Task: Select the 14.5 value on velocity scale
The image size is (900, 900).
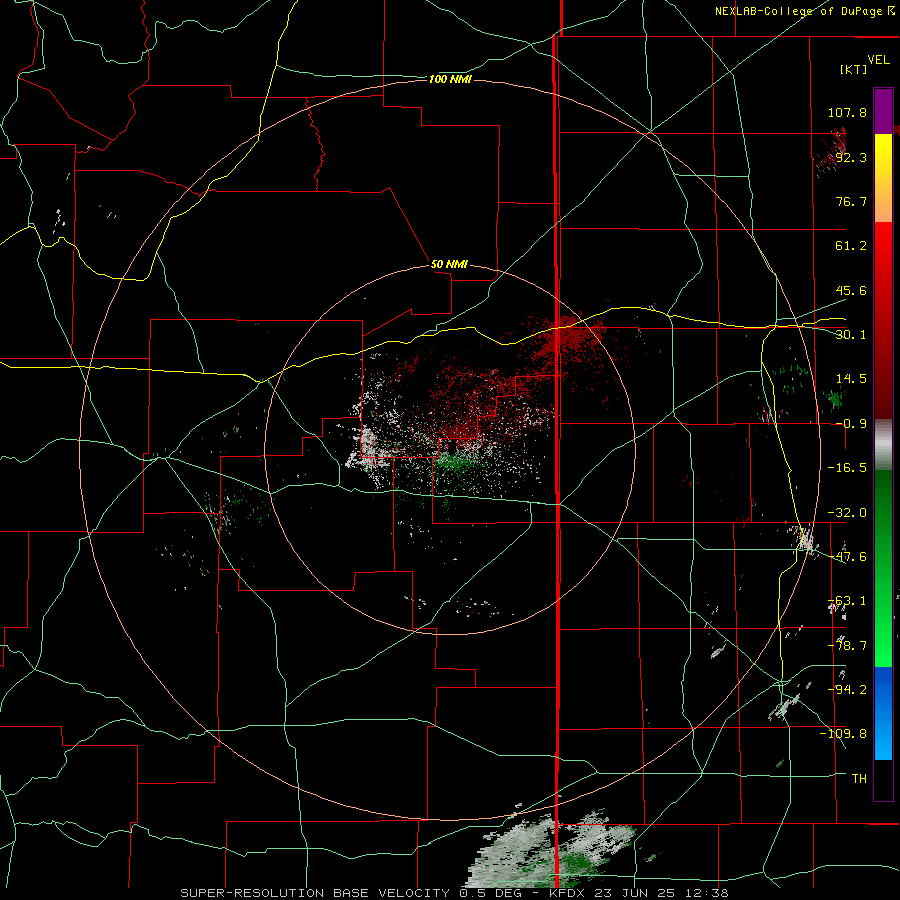Action: point(851,379)
